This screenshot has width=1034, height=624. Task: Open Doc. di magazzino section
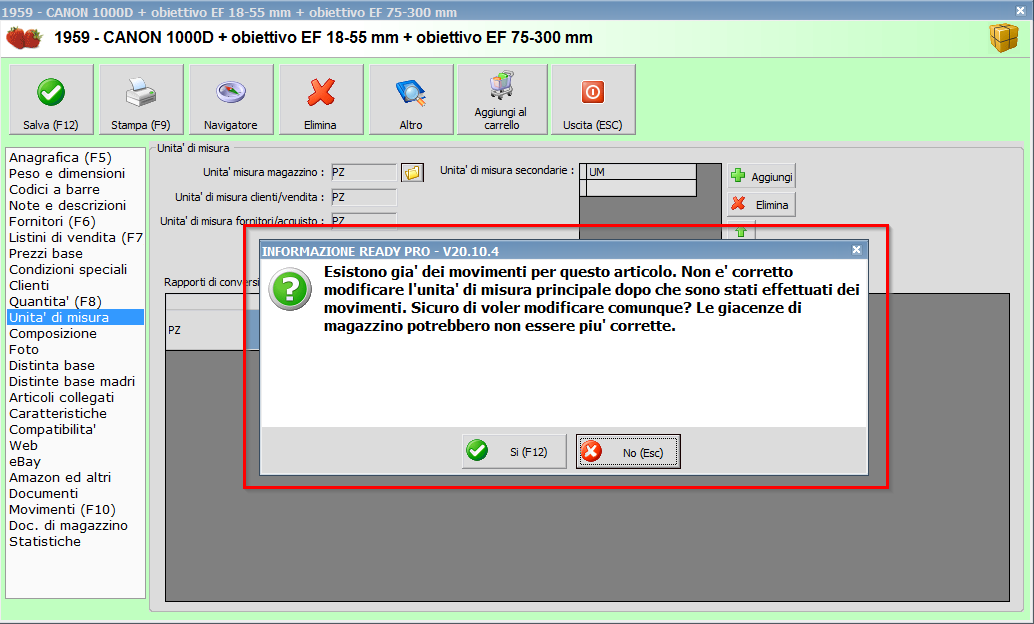68,525
